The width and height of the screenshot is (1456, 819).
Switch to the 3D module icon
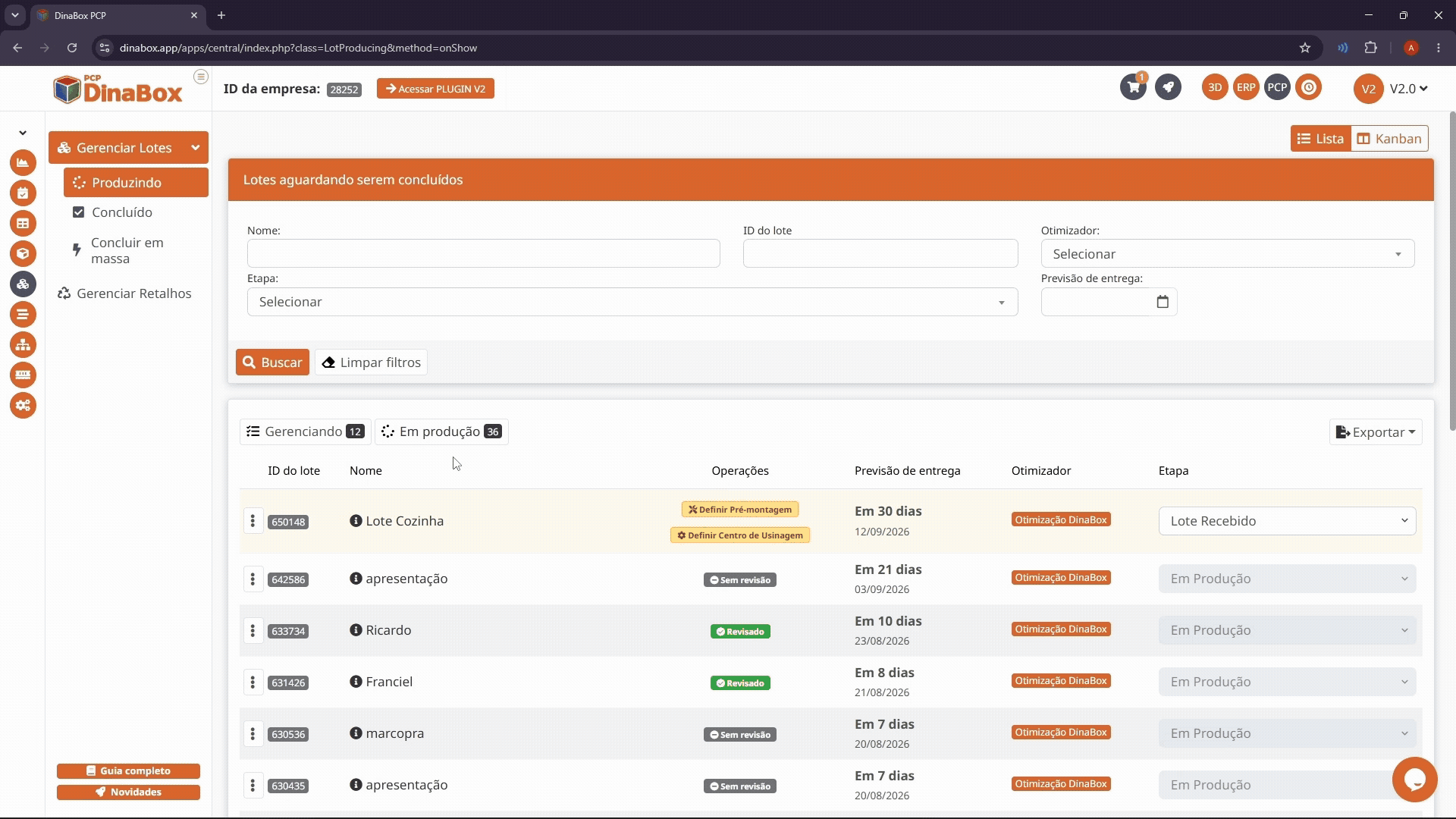pyautogui.click(x=1215, y=87)
